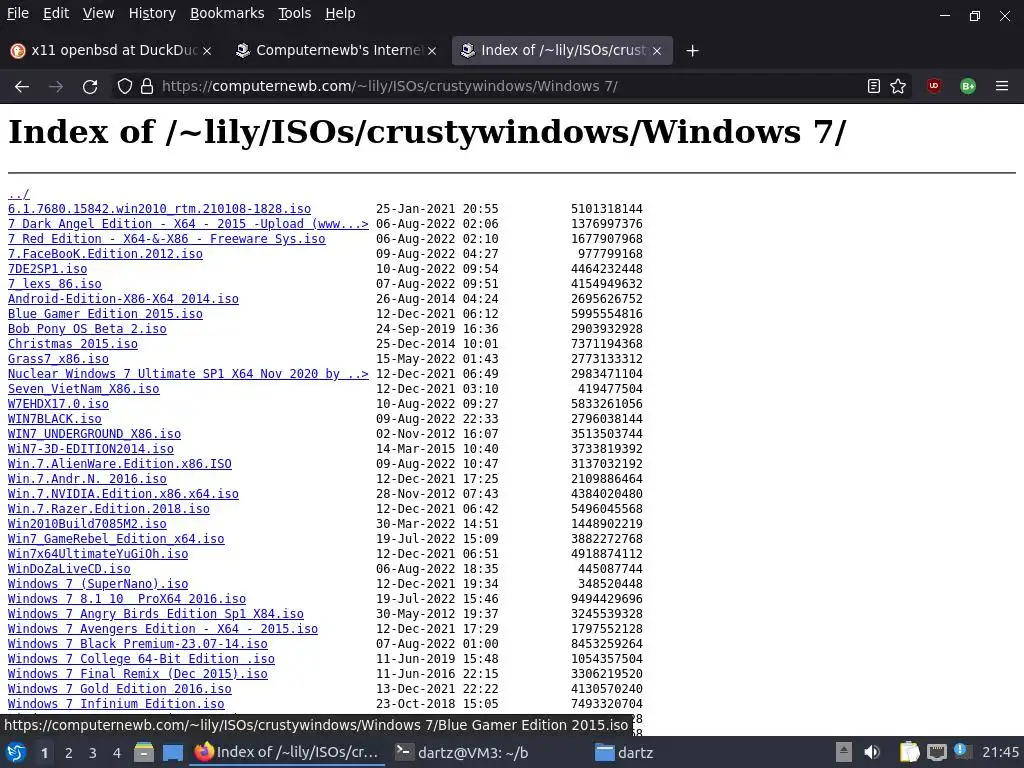Close the x11 openbsd DuckDuckGo tab
Viewport: 1024px width, 768px height.
pyautogui.click(x=206, y=51)
